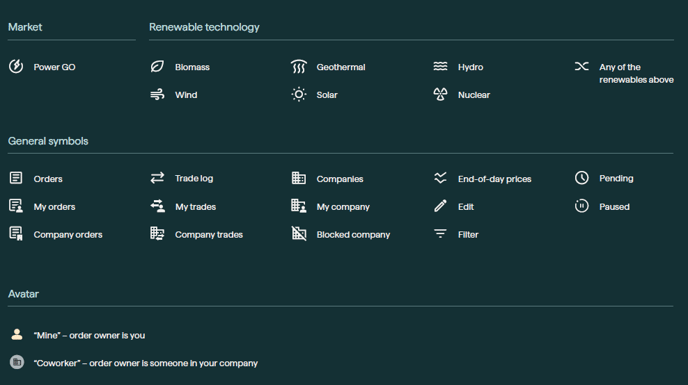Viewport: 688px width, 385px height.
Task: Click the Wind icon
Action: (x=157, y=94)
